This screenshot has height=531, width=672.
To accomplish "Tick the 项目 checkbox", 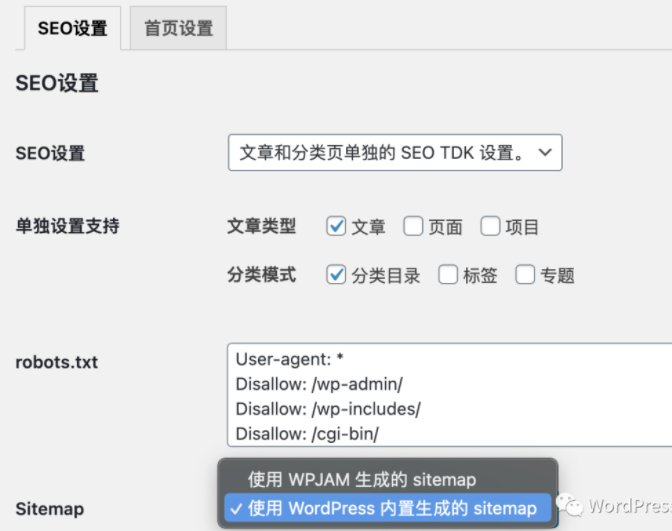I will coord(490,226).
